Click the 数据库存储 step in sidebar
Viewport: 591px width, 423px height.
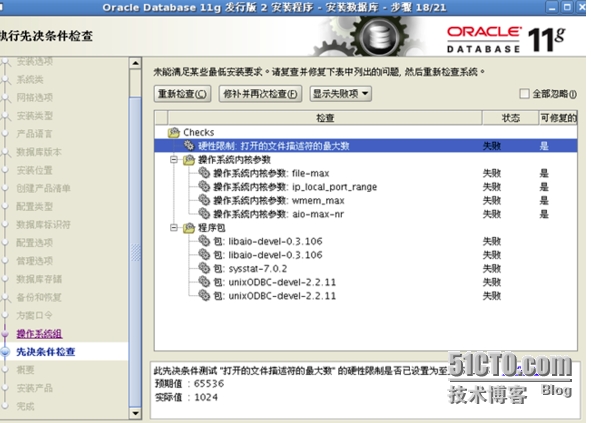39,279
